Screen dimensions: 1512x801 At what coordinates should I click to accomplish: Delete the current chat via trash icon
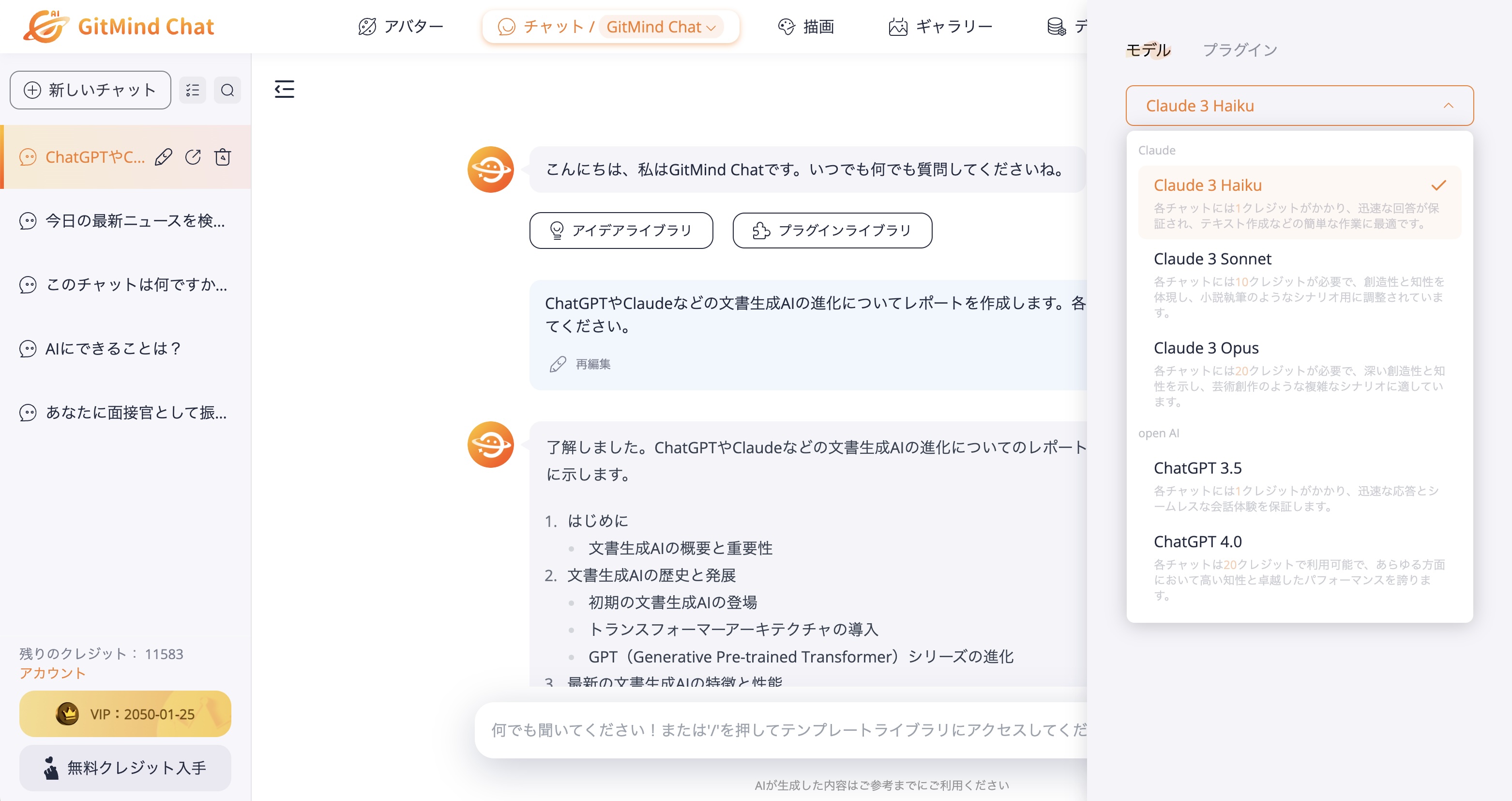[223, 157]
